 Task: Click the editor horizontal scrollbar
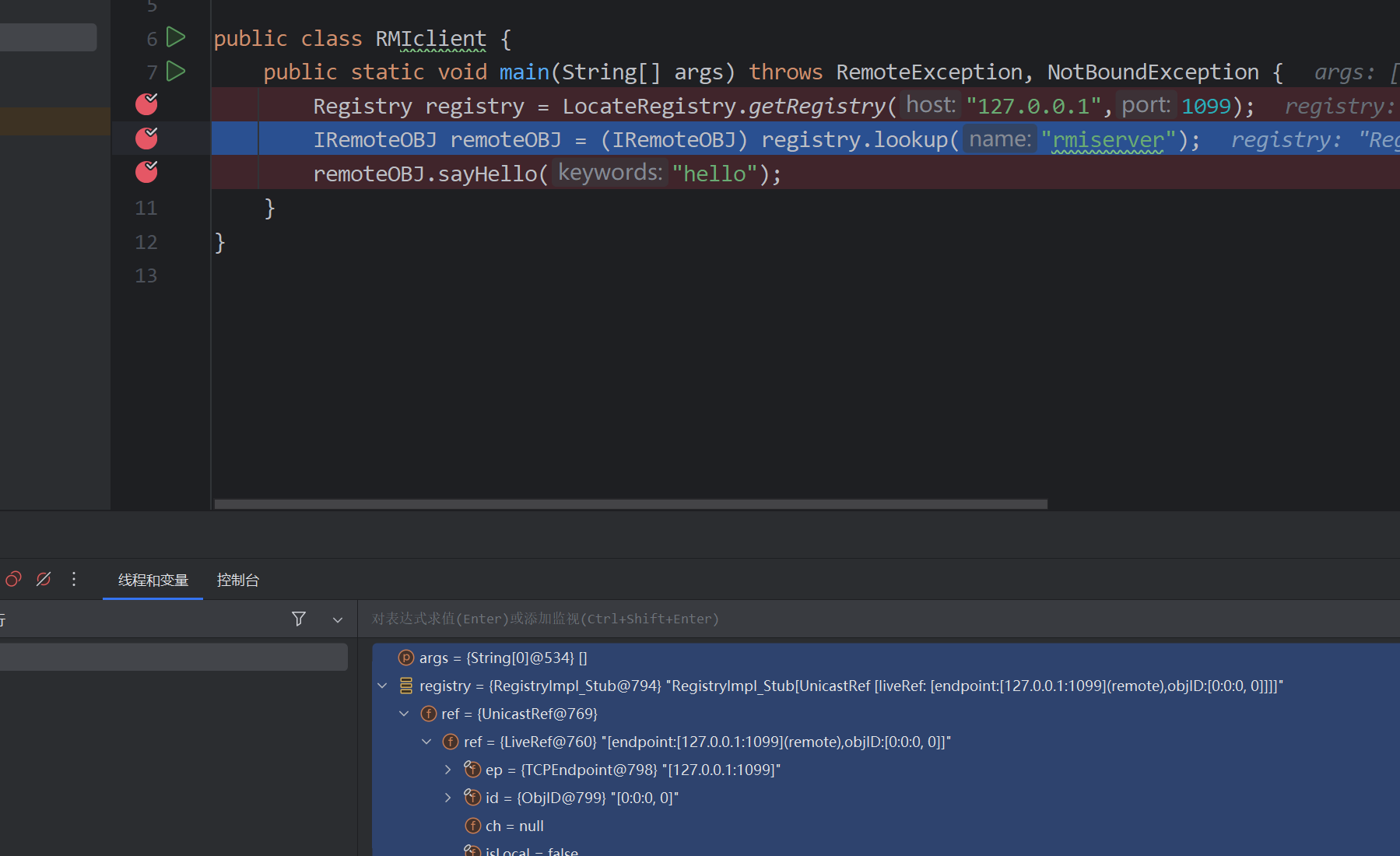coord(630,504)
